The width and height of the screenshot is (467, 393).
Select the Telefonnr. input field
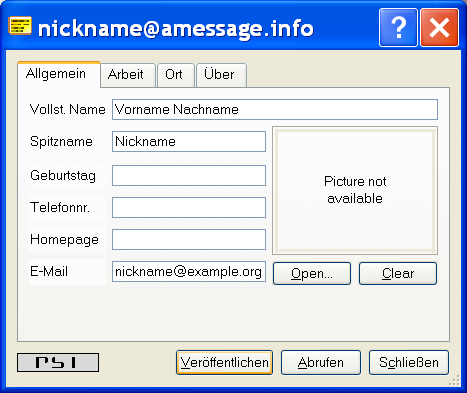tap(189, 207)
